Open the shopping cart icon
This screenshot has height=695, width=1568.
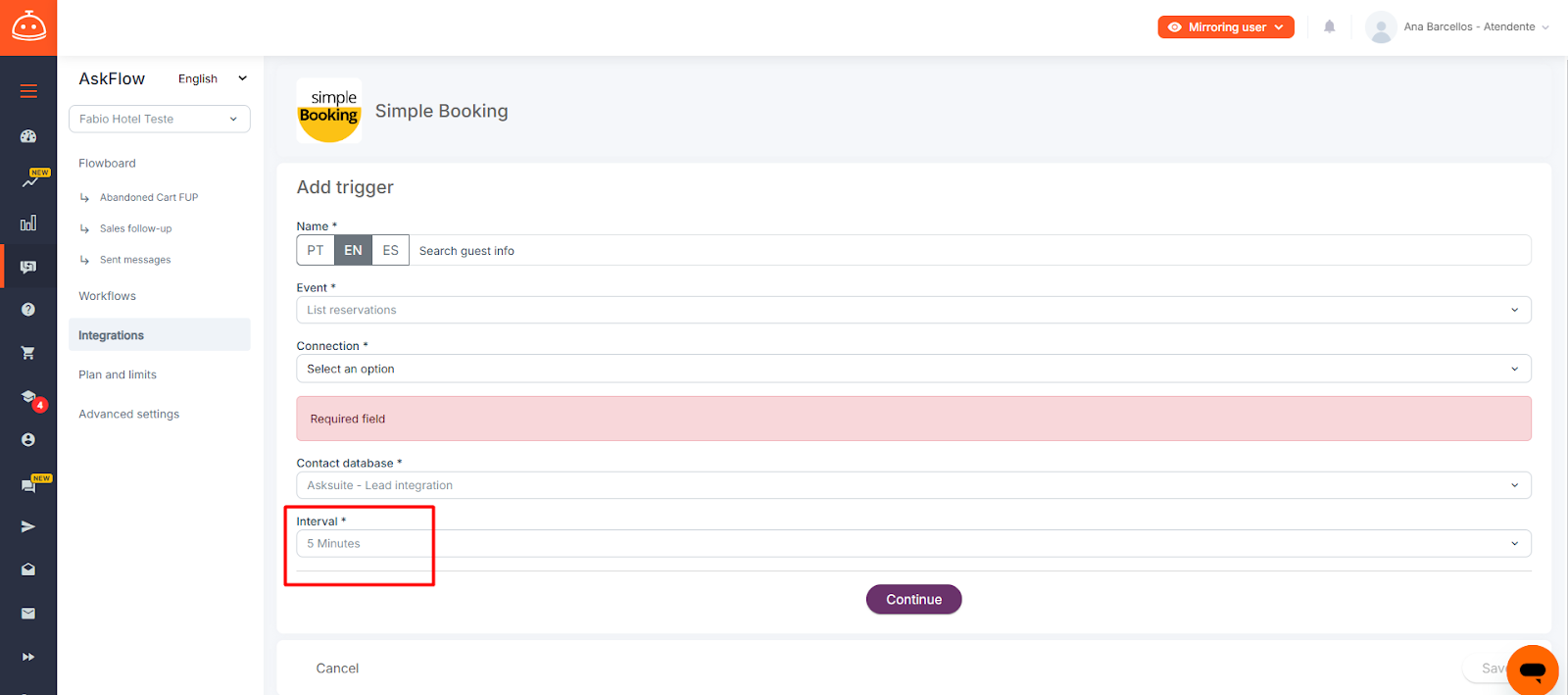(x=28, y=353)
